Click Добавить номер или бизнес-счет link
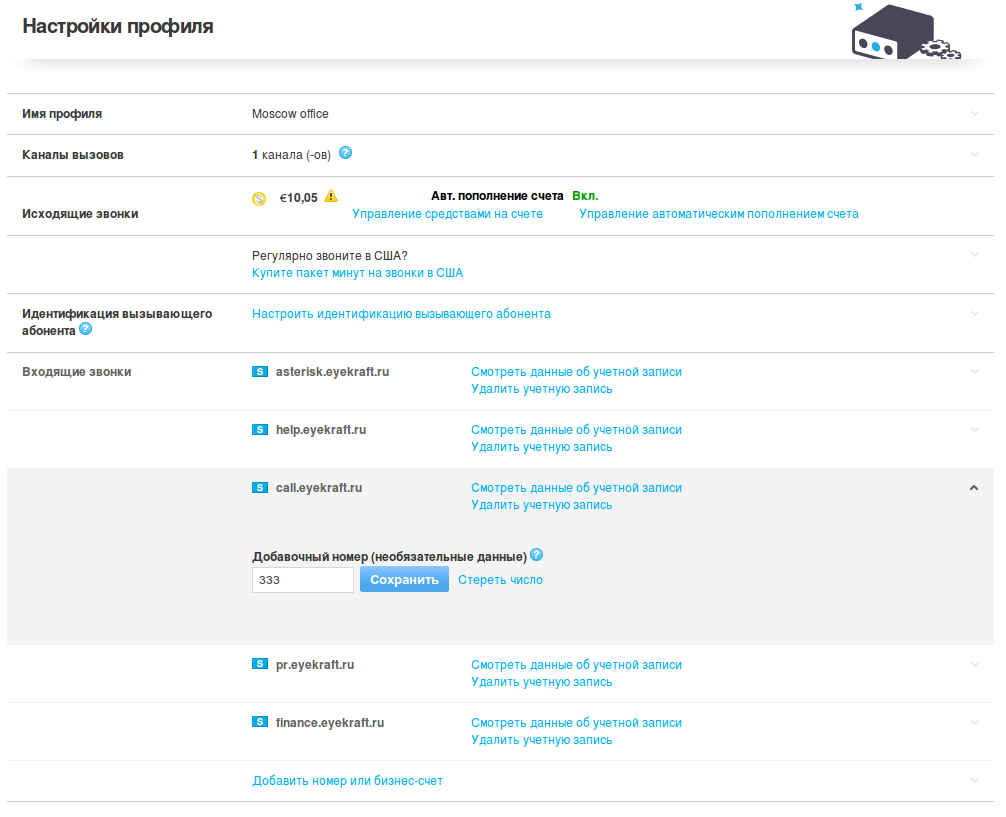 pyautogui.click(x=347, y=781)
